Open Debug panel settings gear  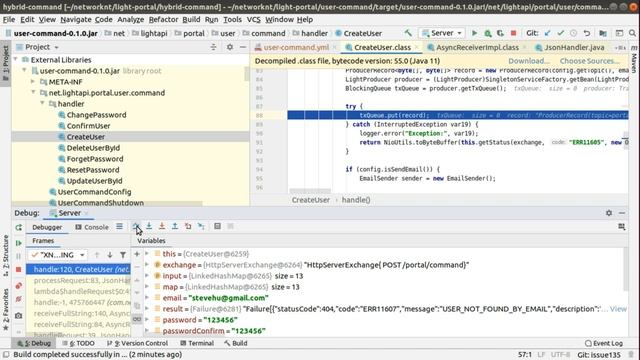[609, 213]
